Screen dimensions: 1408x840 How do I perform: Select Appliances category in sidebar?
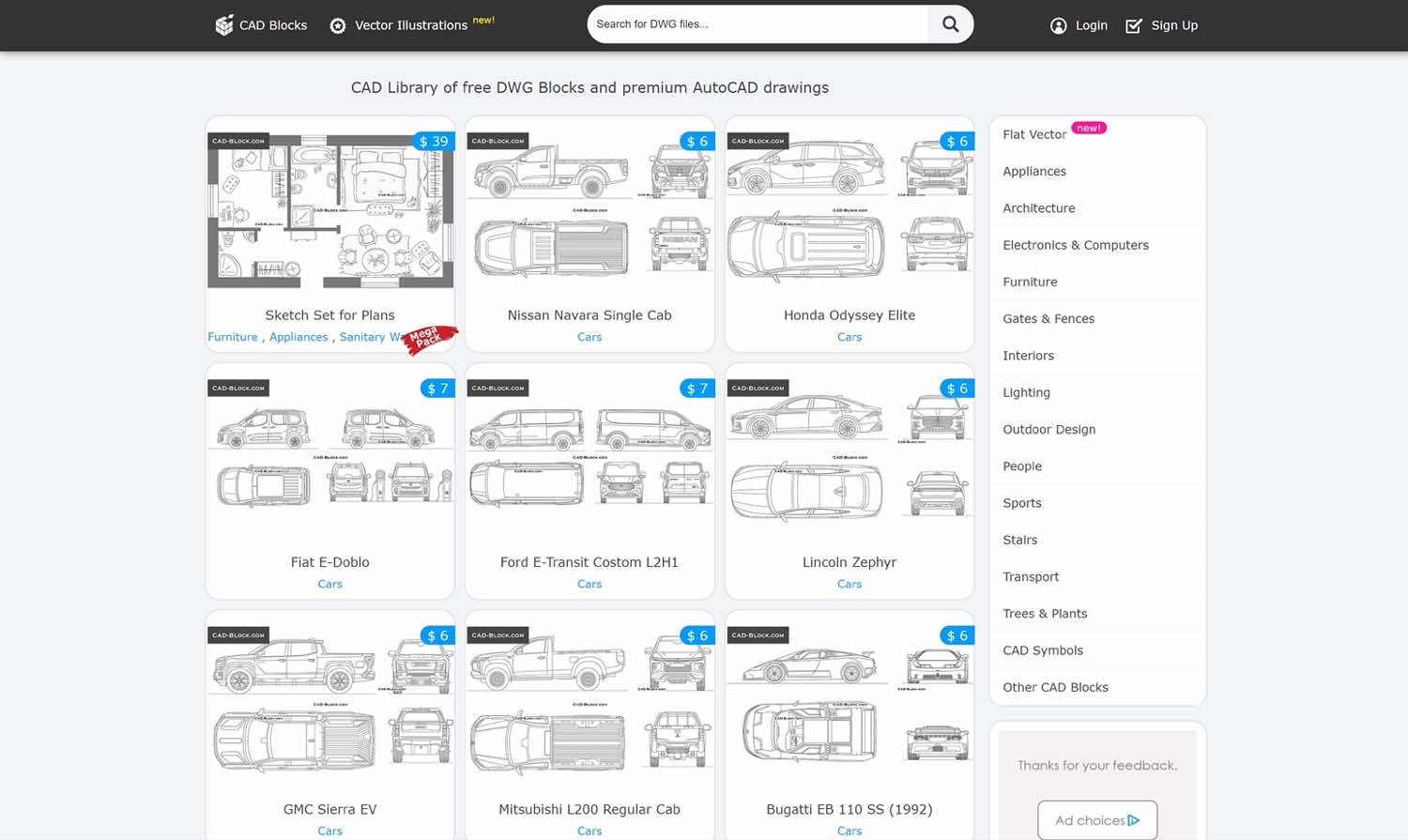[1034, 172]
